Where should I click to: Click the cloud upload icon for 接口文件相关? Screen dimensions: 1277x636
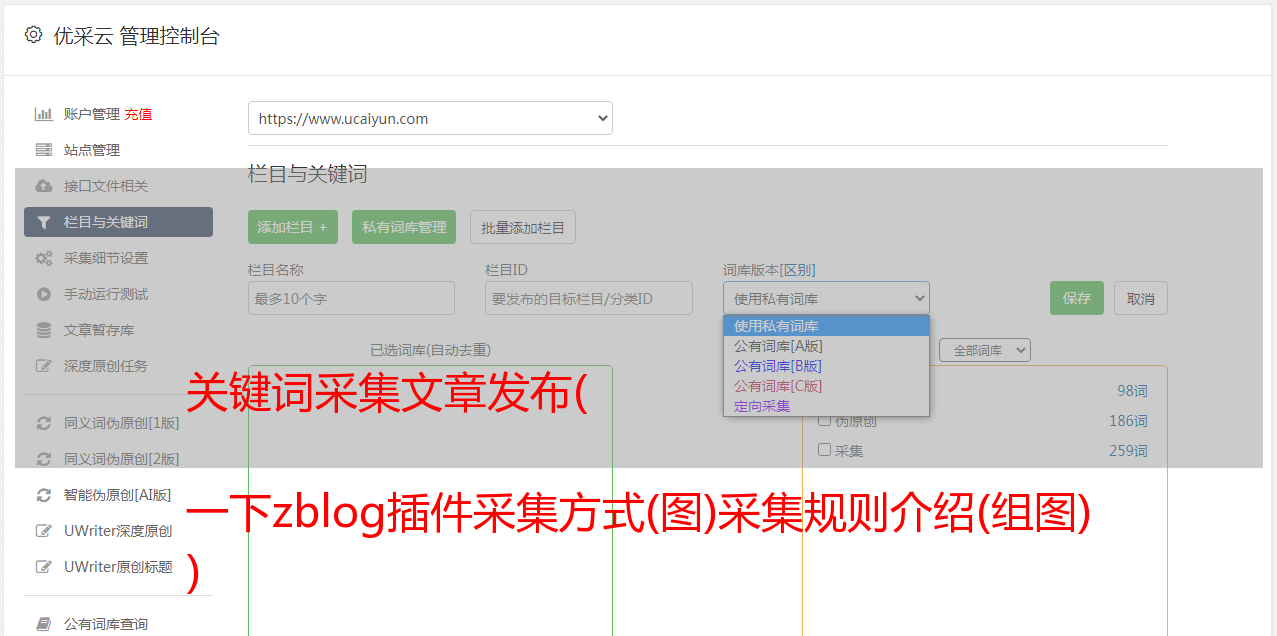(x=43, y=186)
